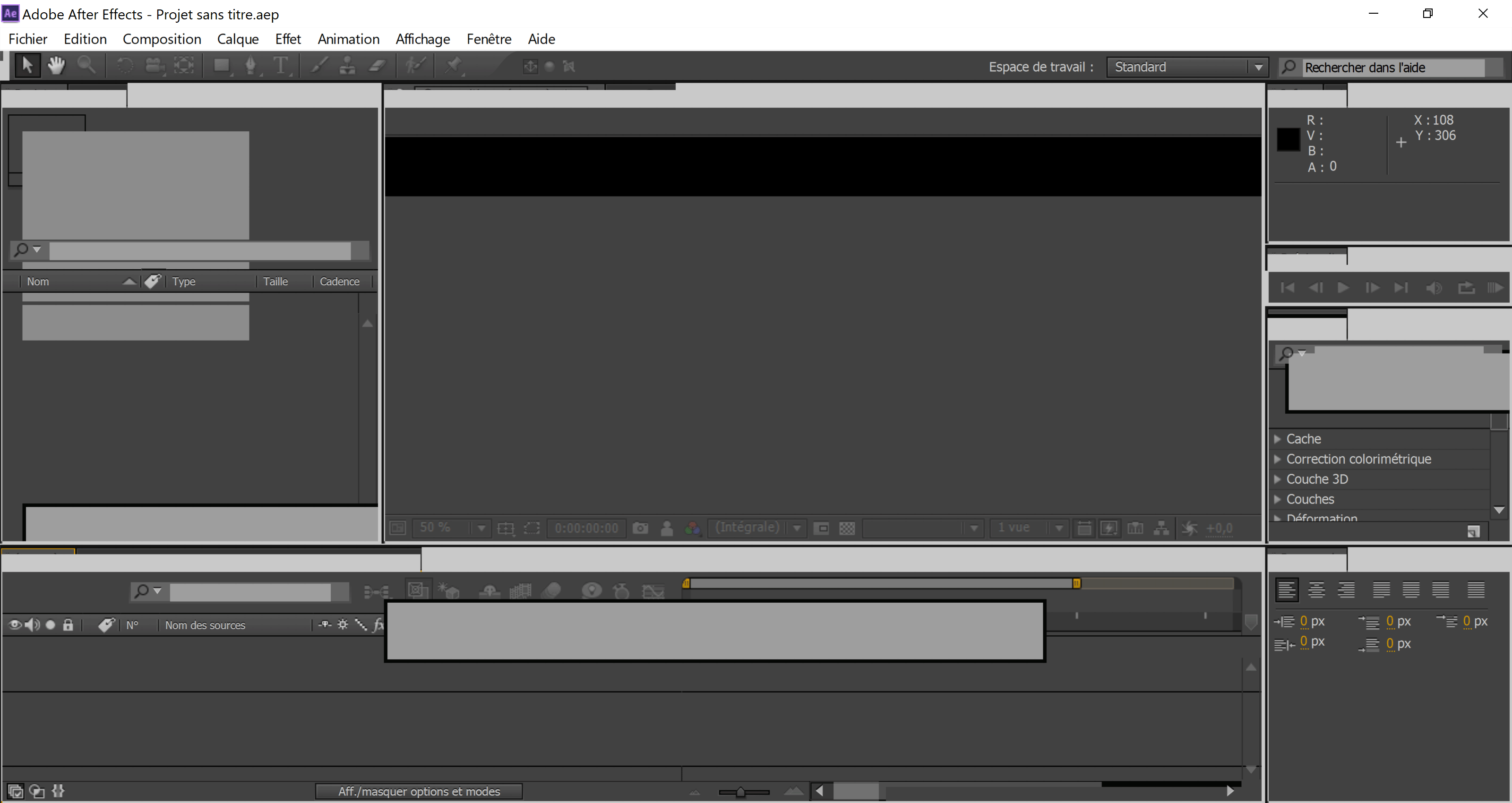Screen dimensions: 1512x803
Task: Select the Hand tool
Action: point(56,65)
